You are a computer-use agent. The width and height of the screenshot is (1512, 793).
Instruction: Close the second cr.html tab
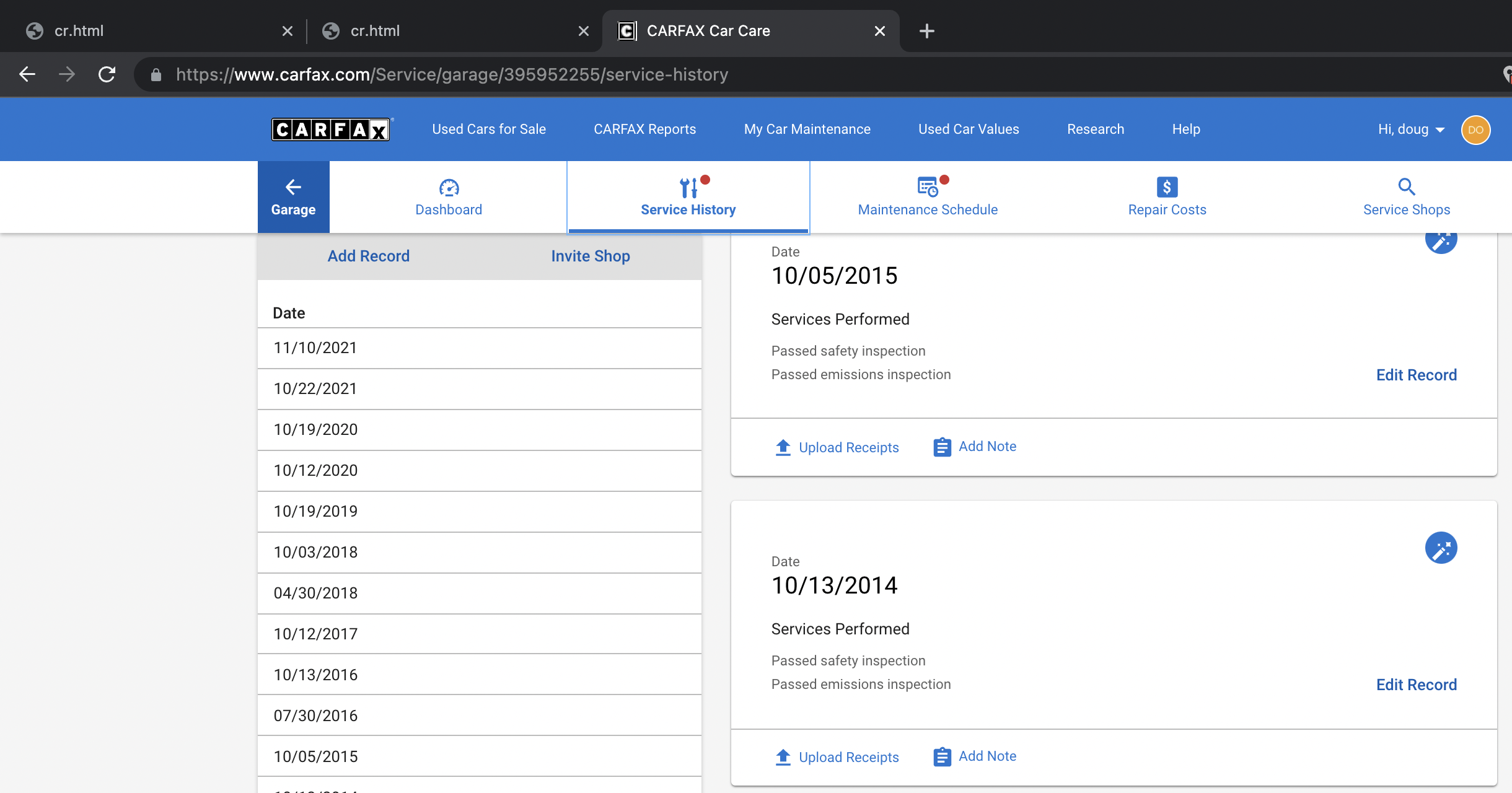583,31
